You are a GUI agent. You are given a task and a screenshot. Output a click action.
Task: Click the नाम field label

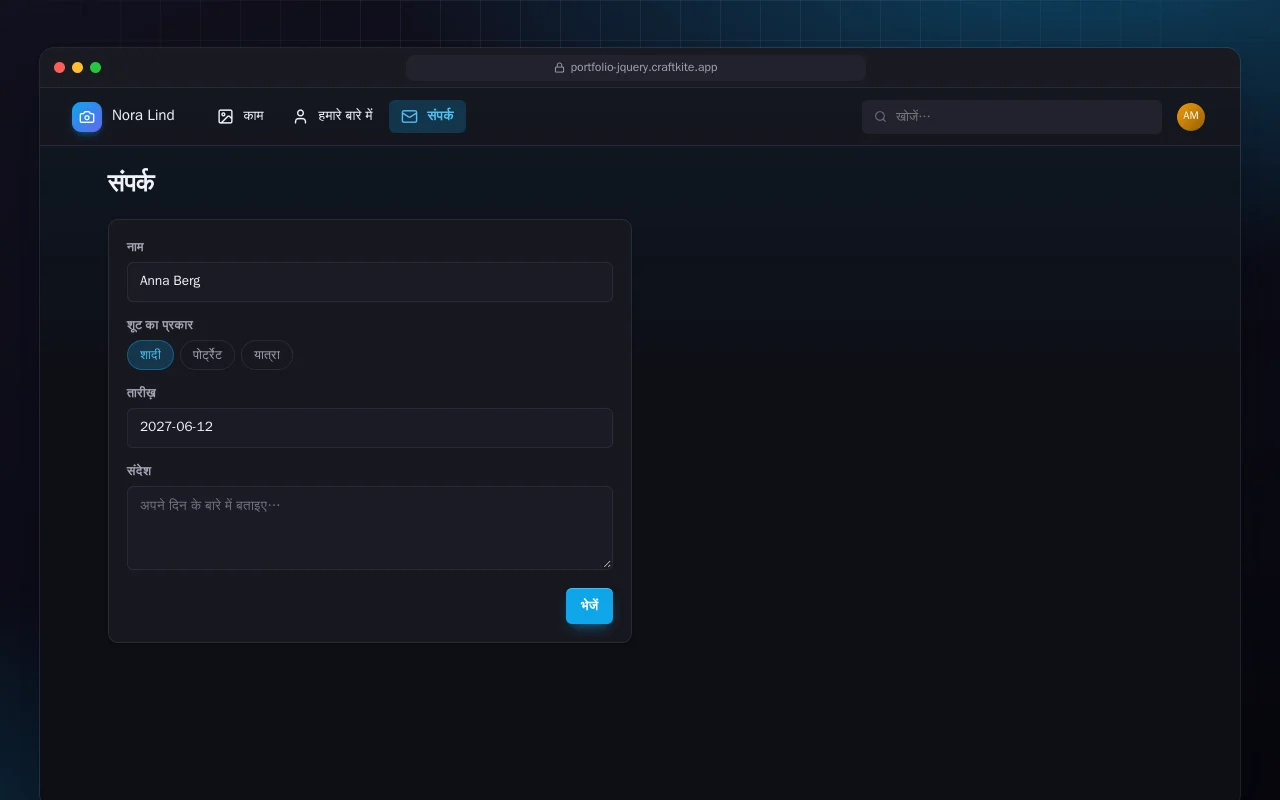[x=135, y=247]
